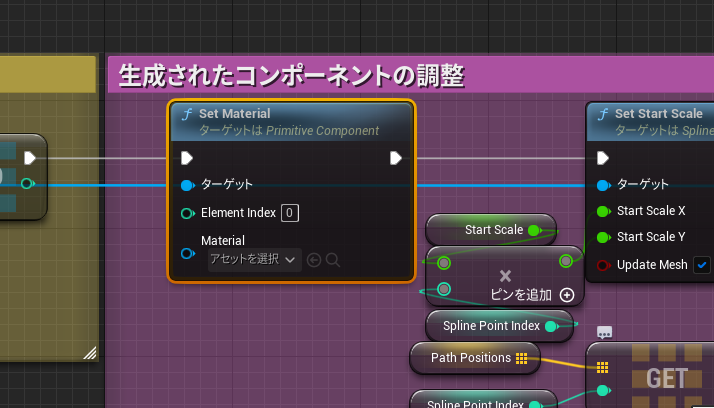Image resolution: width=714 pixels, height=408 pixels.
Task: Click the multiply node's second input pin
Action: (444, 289)
